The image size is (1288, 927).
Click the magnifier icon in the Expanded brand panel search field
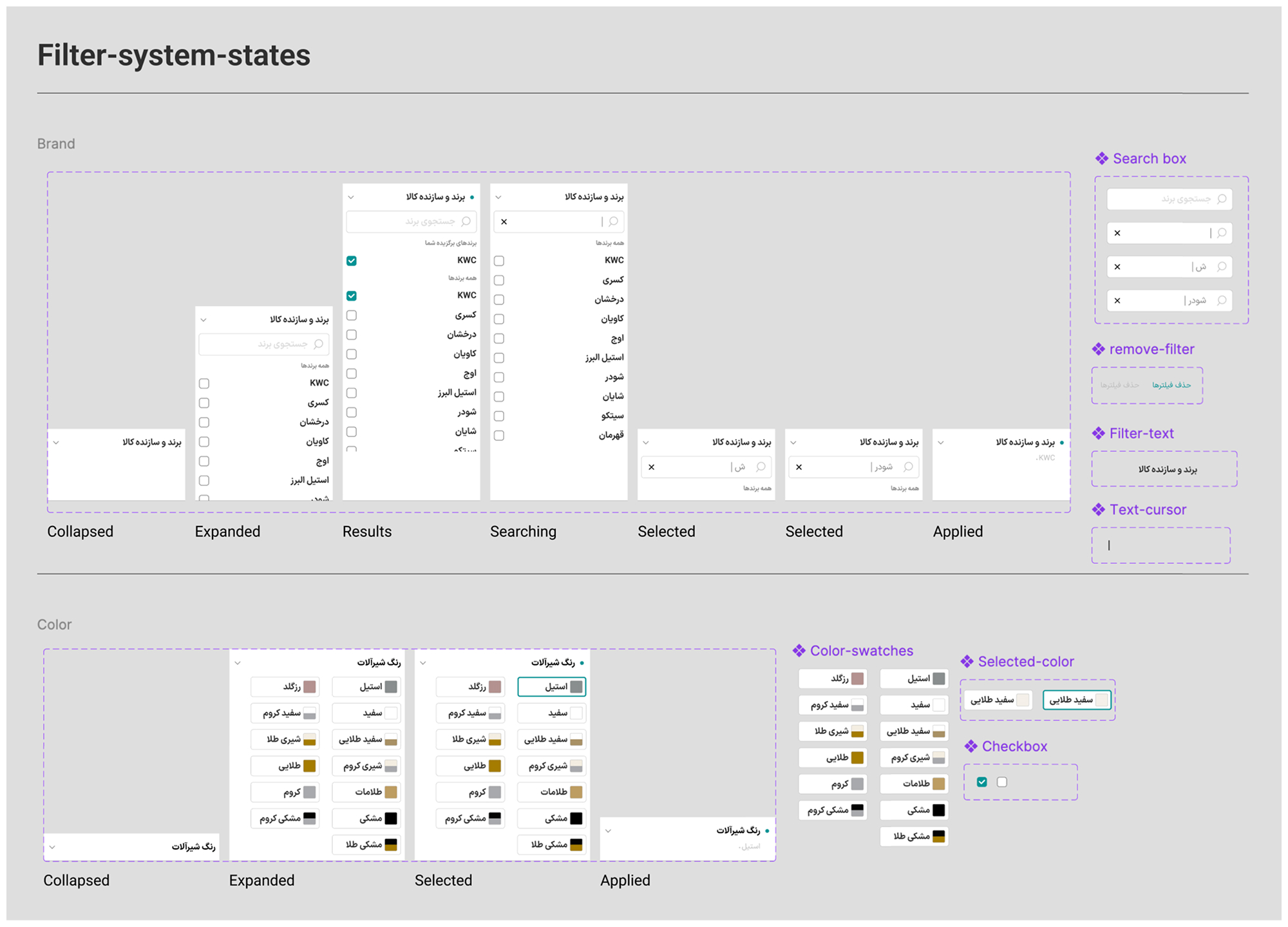tap(318, 344)
